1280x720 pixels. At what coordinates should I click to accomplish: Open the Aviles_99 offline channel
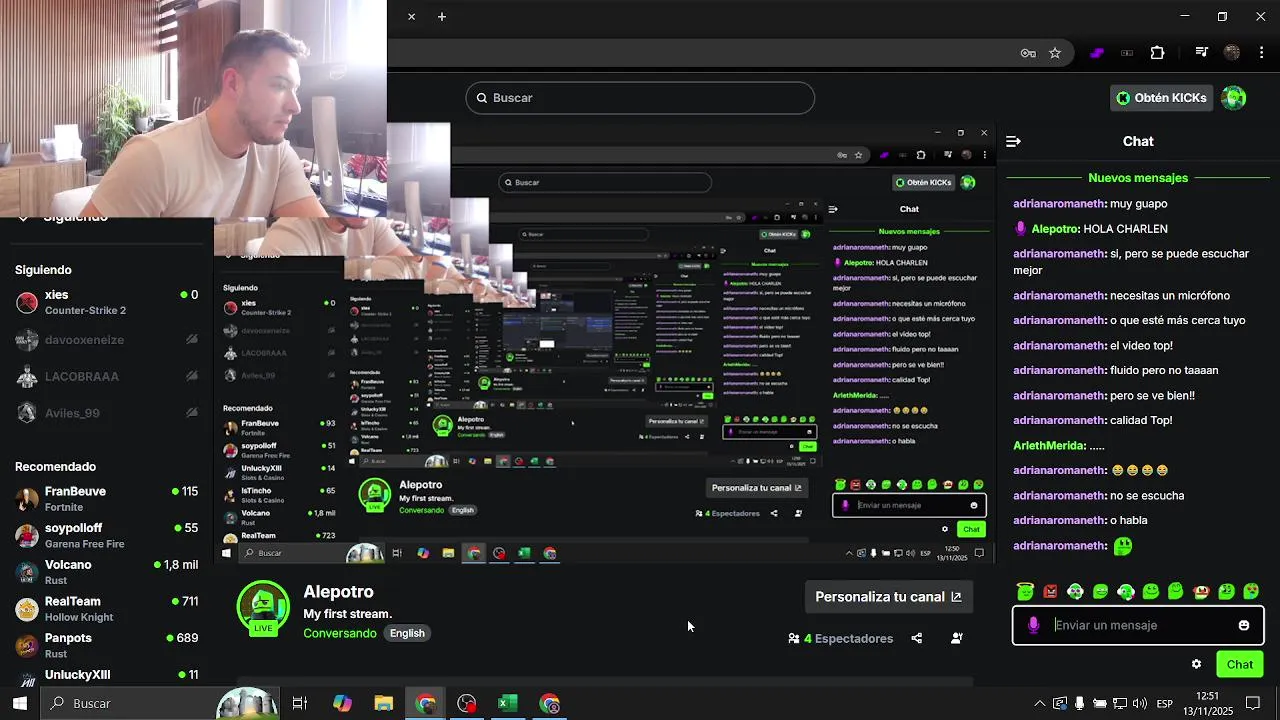(107, 413)
